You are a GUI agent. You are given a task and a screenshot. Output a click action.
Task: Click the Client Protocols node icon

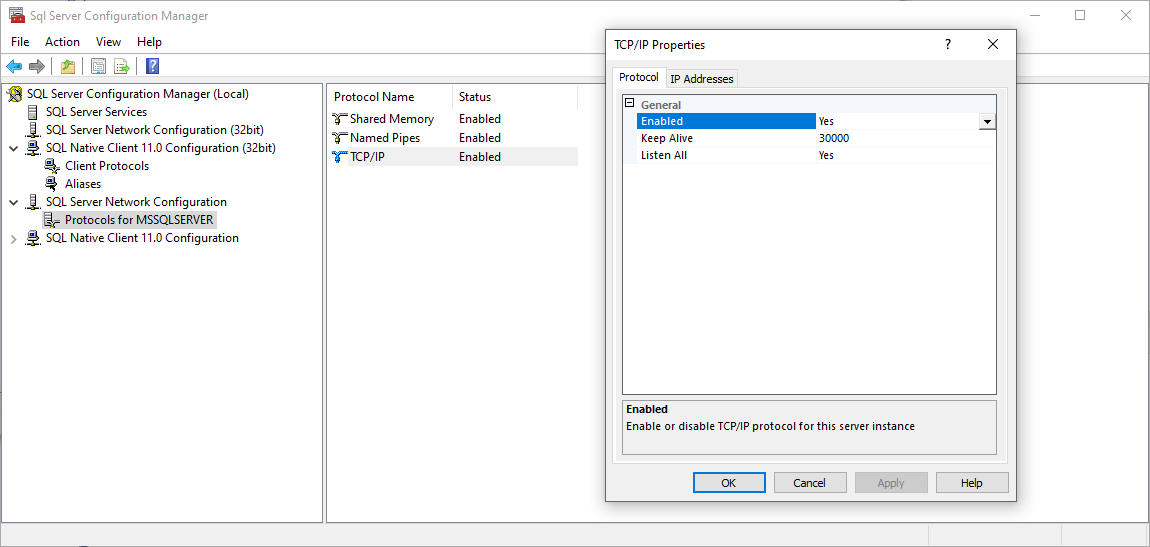tap(52, 166)
